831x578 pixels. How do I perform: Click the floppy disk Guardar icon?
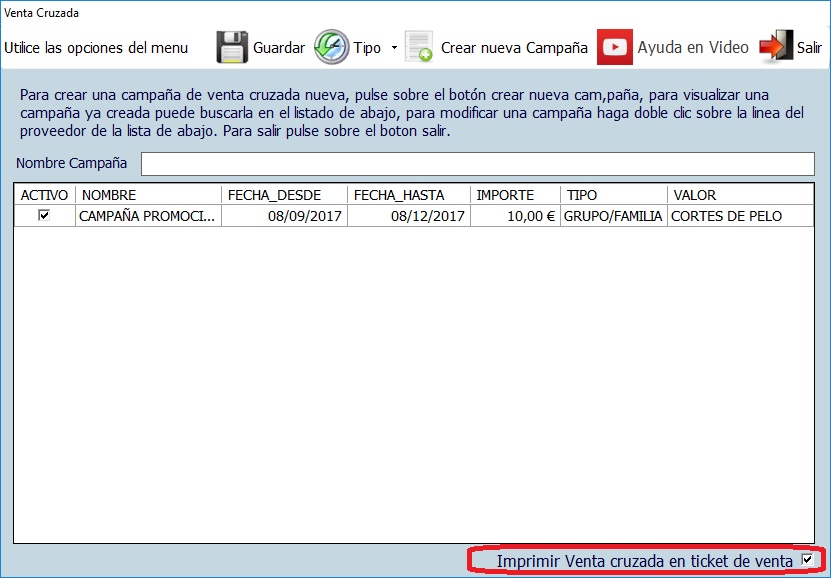coord(232,47)
